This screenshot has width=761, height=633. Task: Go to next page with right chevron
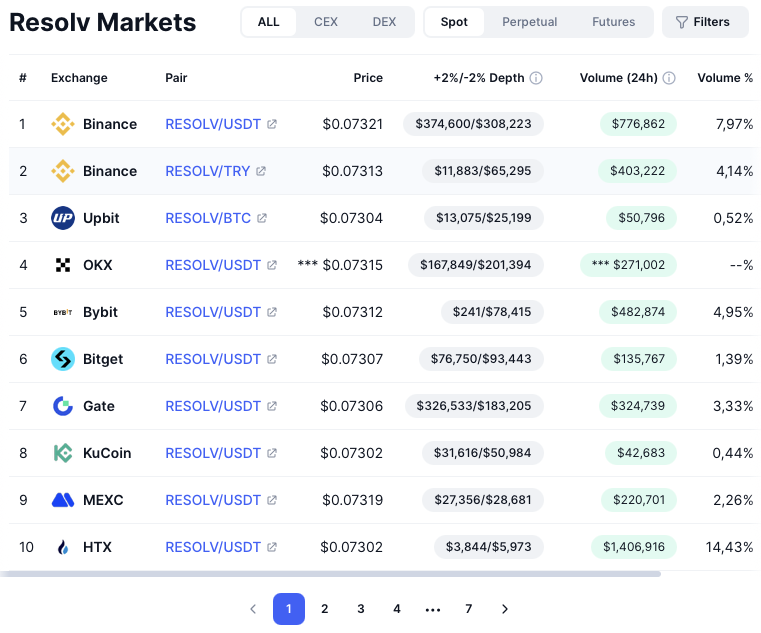click(x=505, y=609)
